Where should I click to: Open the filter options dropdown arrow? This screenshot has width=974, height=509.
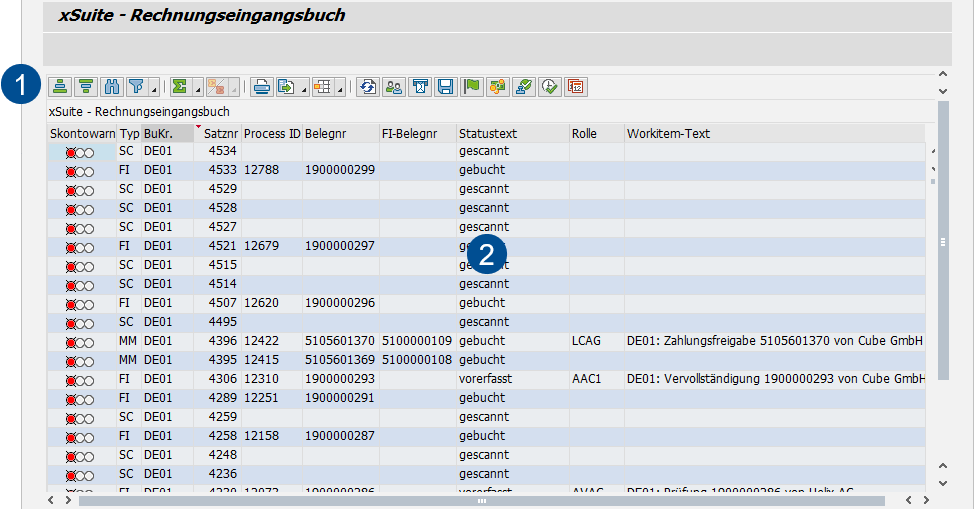(153, 90)
